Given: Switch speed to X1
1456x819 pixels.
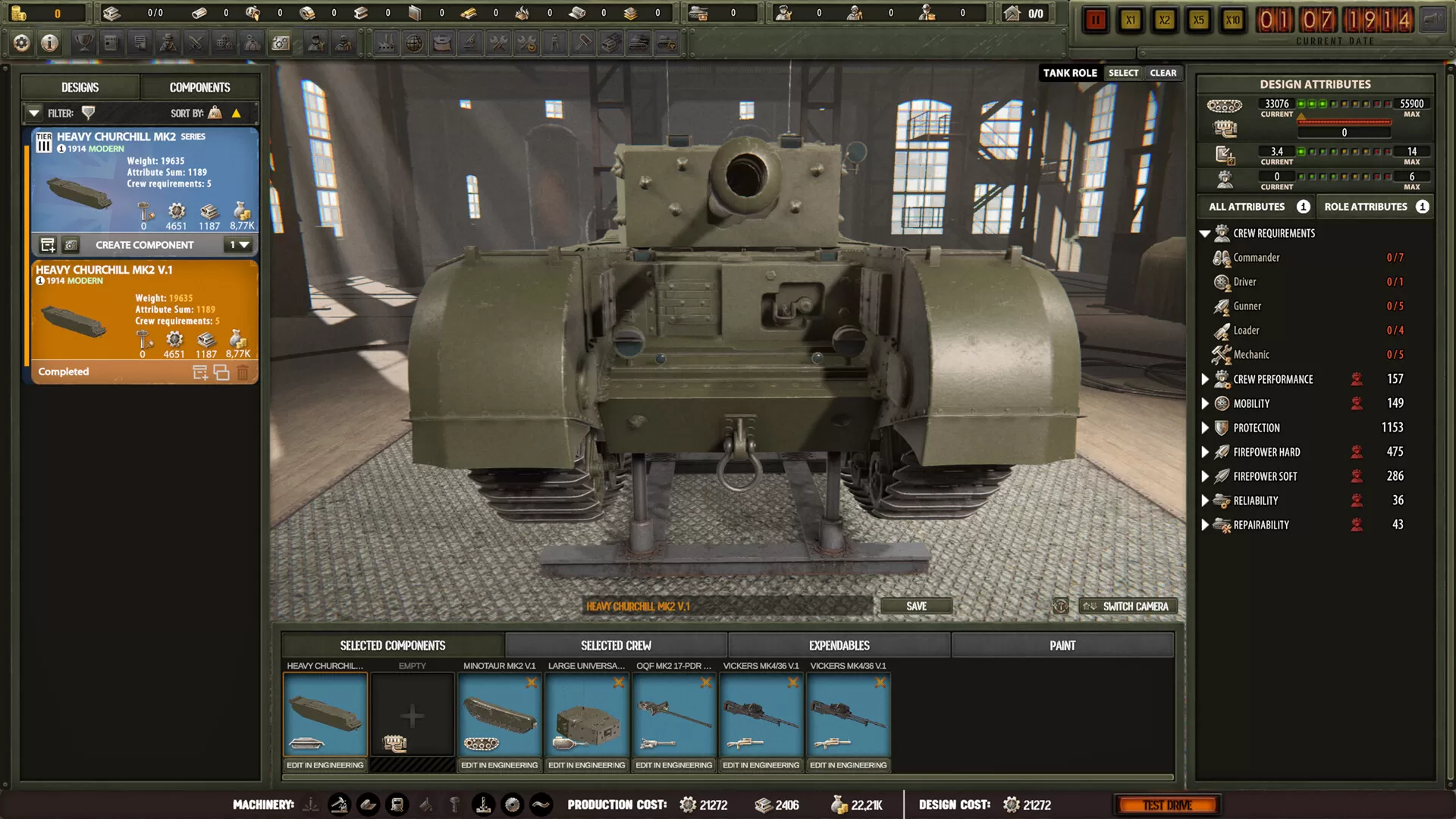Looking at the screenshot, I should tap(1131, 20).
